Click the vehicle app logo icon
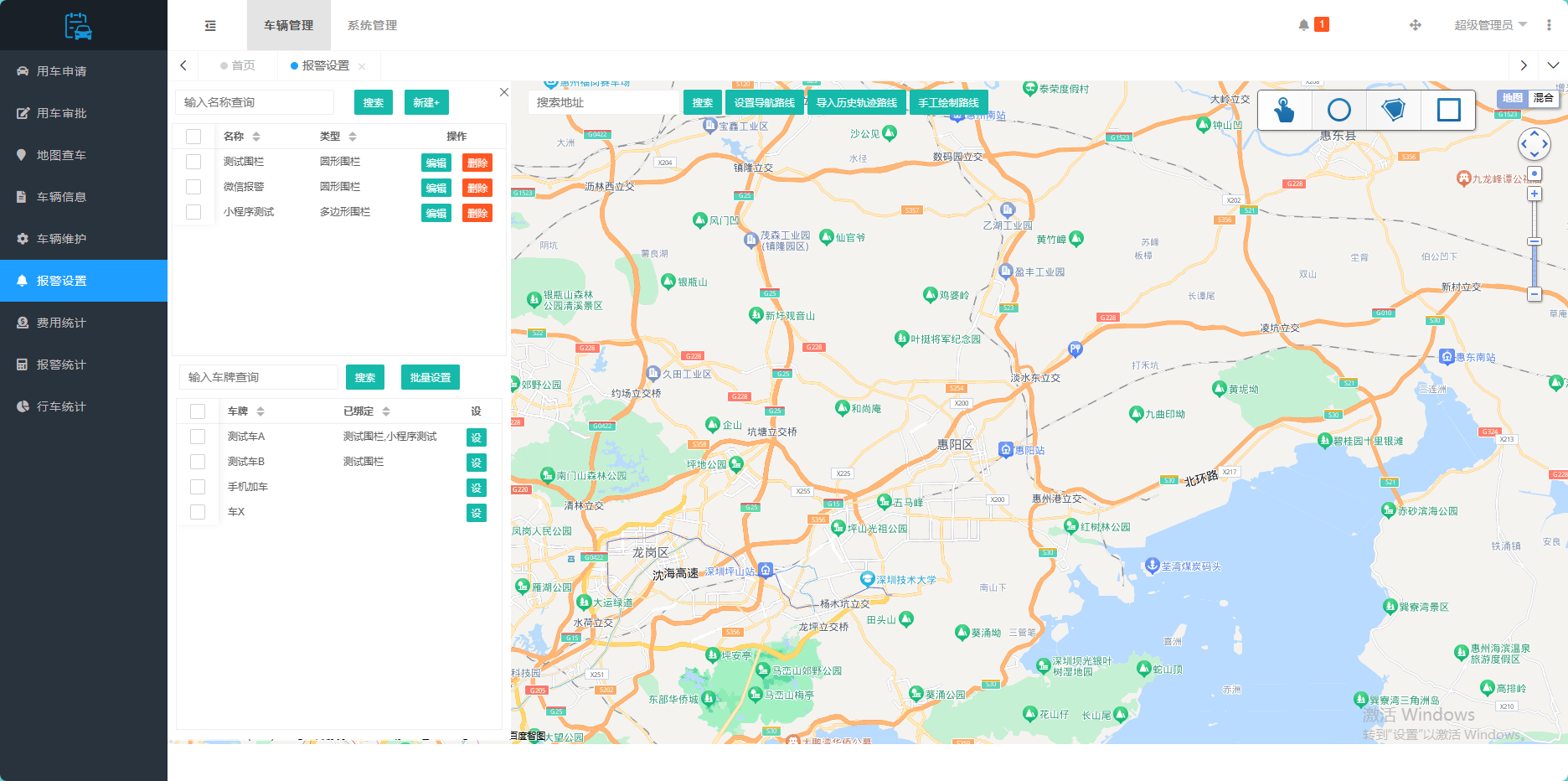The height and width of the screenshot is (781, 1568). (x=79, y=26)
